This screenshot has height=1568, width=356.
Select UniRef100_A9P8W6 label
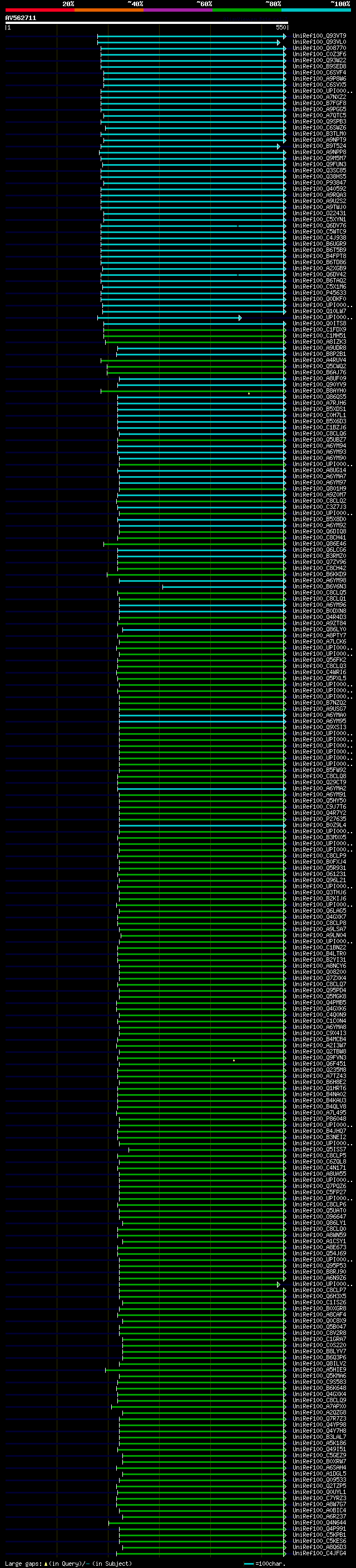319,78
